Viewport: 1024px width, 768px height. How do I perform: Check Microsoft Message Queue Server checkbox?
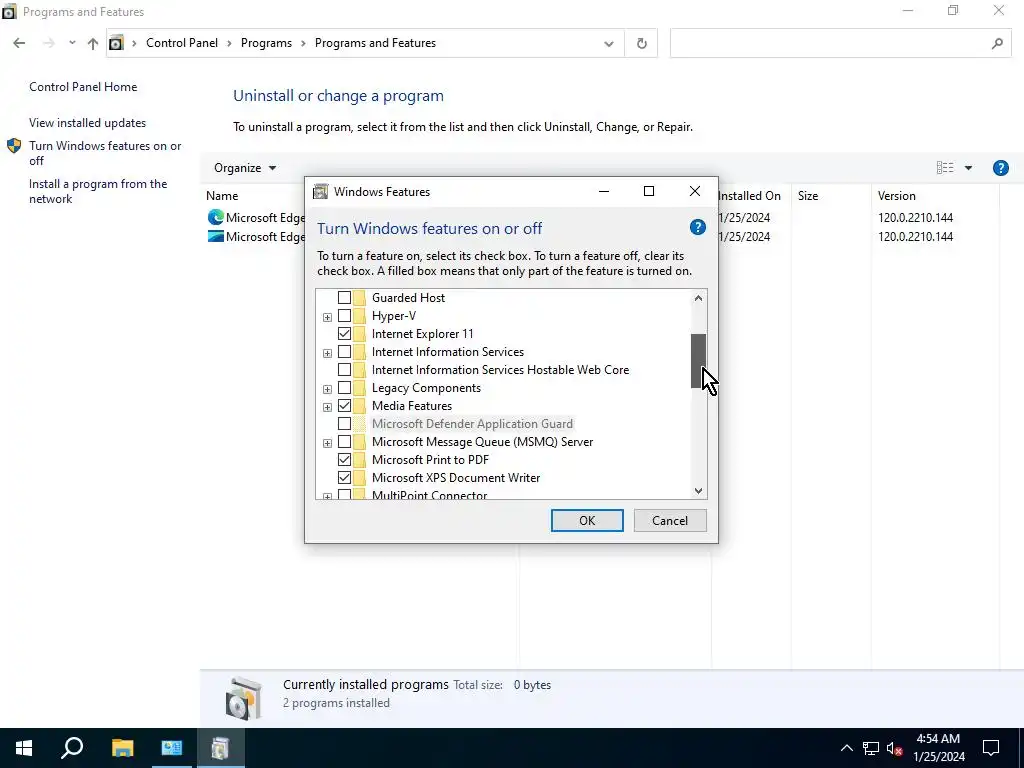[x=344, y=442]
